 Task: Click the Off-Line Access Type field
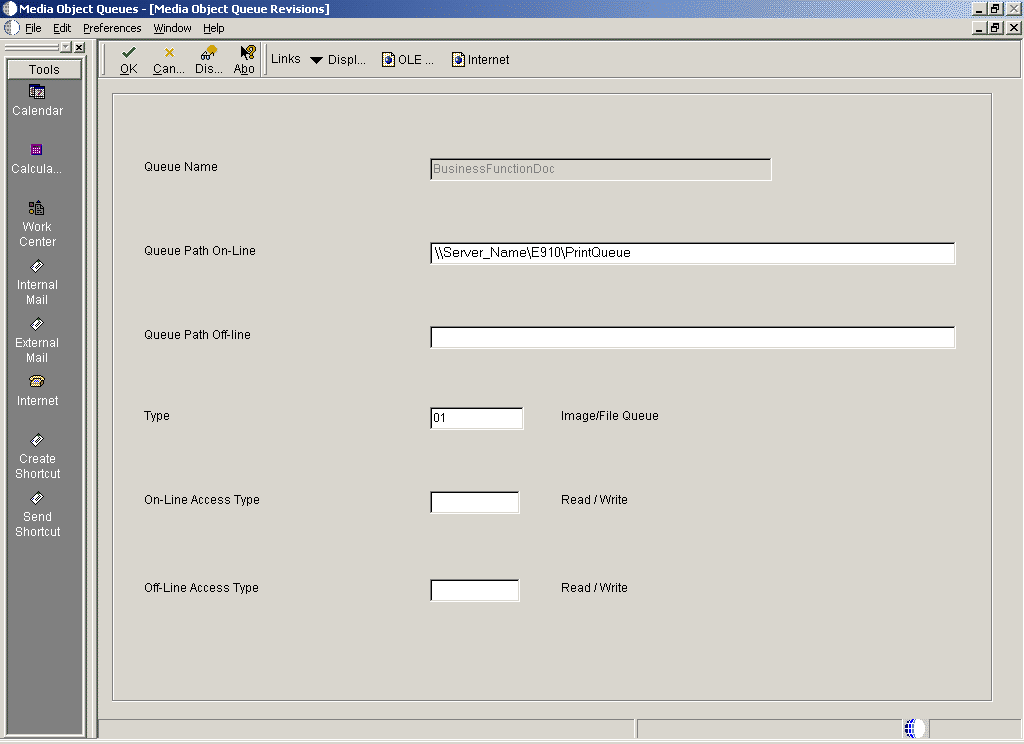tap(475, 590)
